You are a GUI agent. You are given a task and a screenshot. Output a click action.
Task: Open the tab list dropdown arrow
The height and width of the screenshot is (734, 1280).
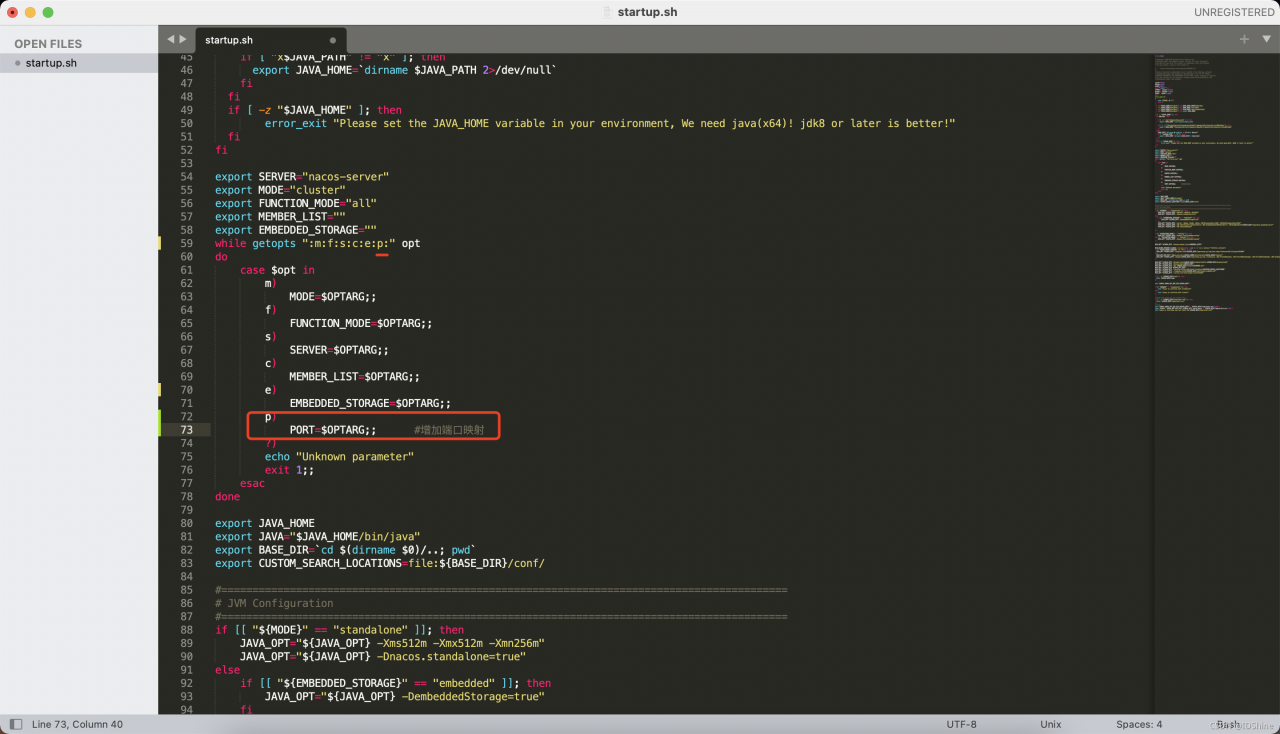click(x=1265, y=39)
